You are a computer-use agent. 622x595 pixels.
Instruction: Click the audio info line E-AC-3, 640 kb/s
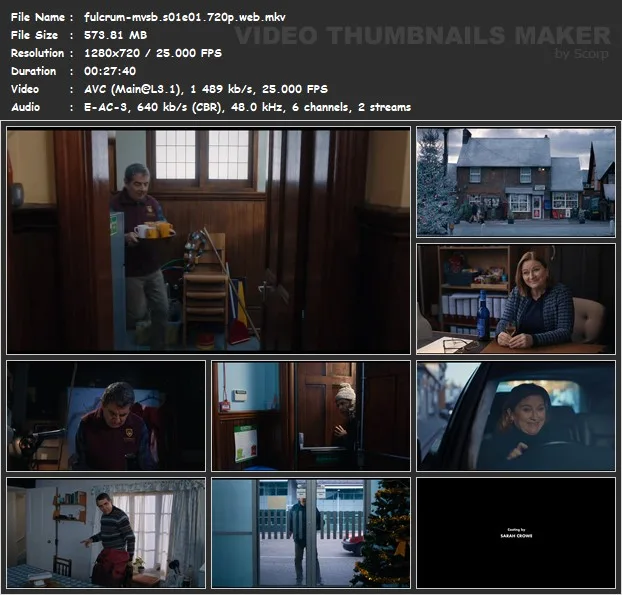247,107
